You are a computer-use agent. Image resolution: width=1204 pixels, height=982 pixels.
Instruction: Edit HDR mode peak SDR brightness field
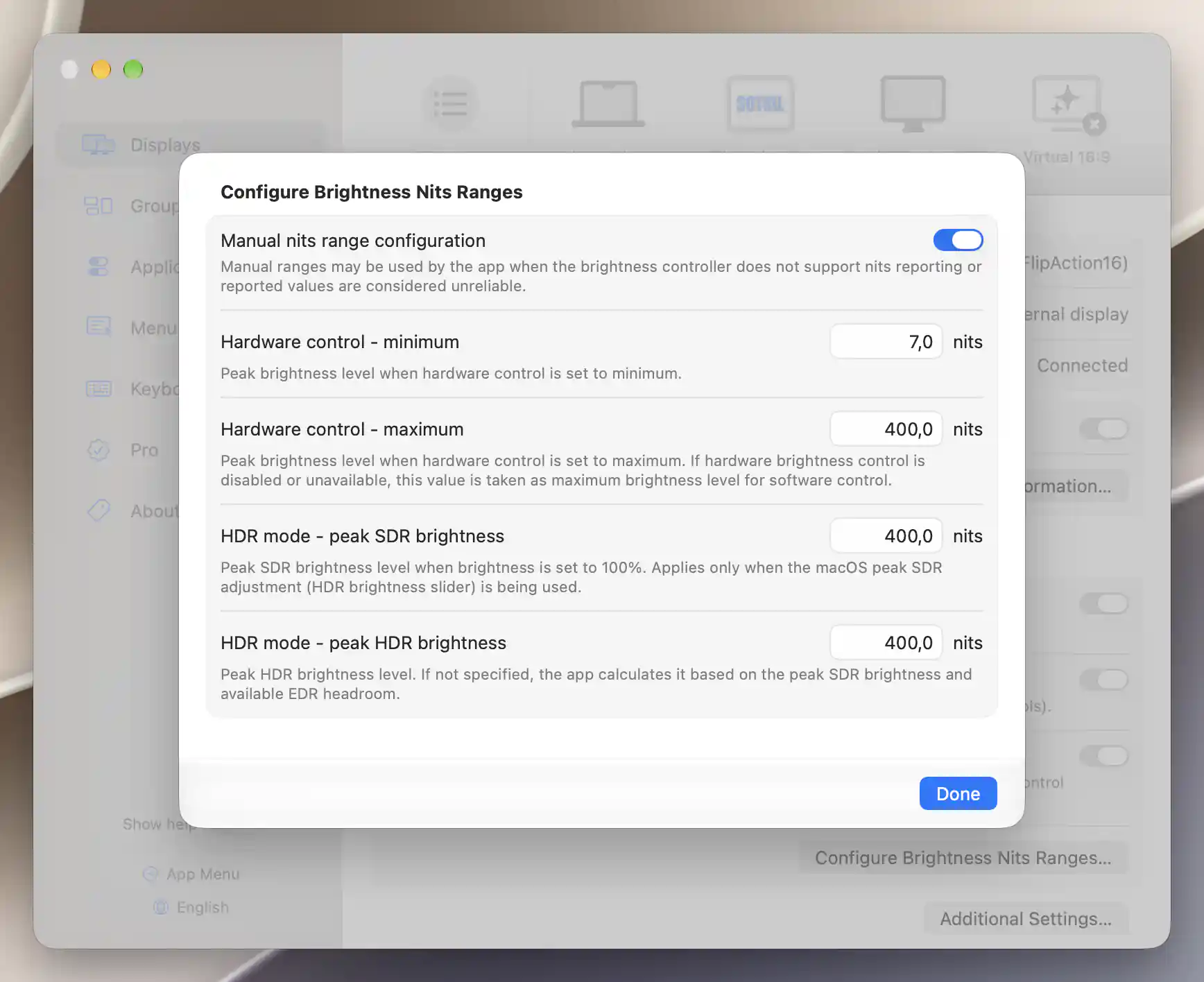point(886,535)
